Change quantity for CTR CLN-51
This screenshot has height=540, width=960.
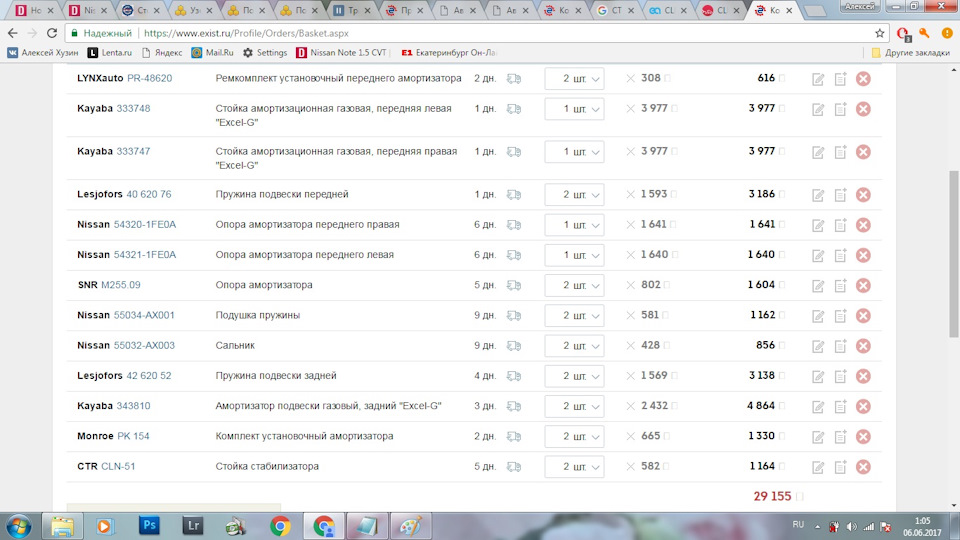pyautogui.click(x=574, y=467)
